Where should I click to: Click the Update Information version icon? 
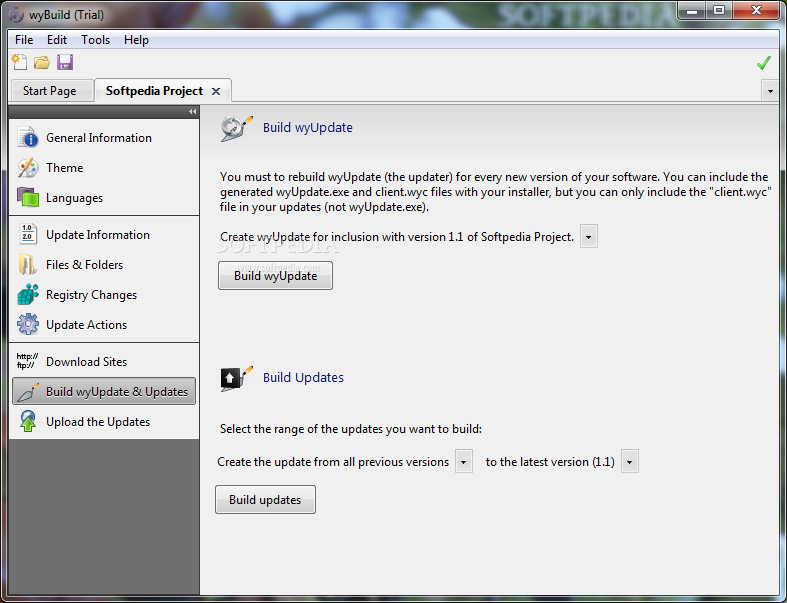point(28,234)
